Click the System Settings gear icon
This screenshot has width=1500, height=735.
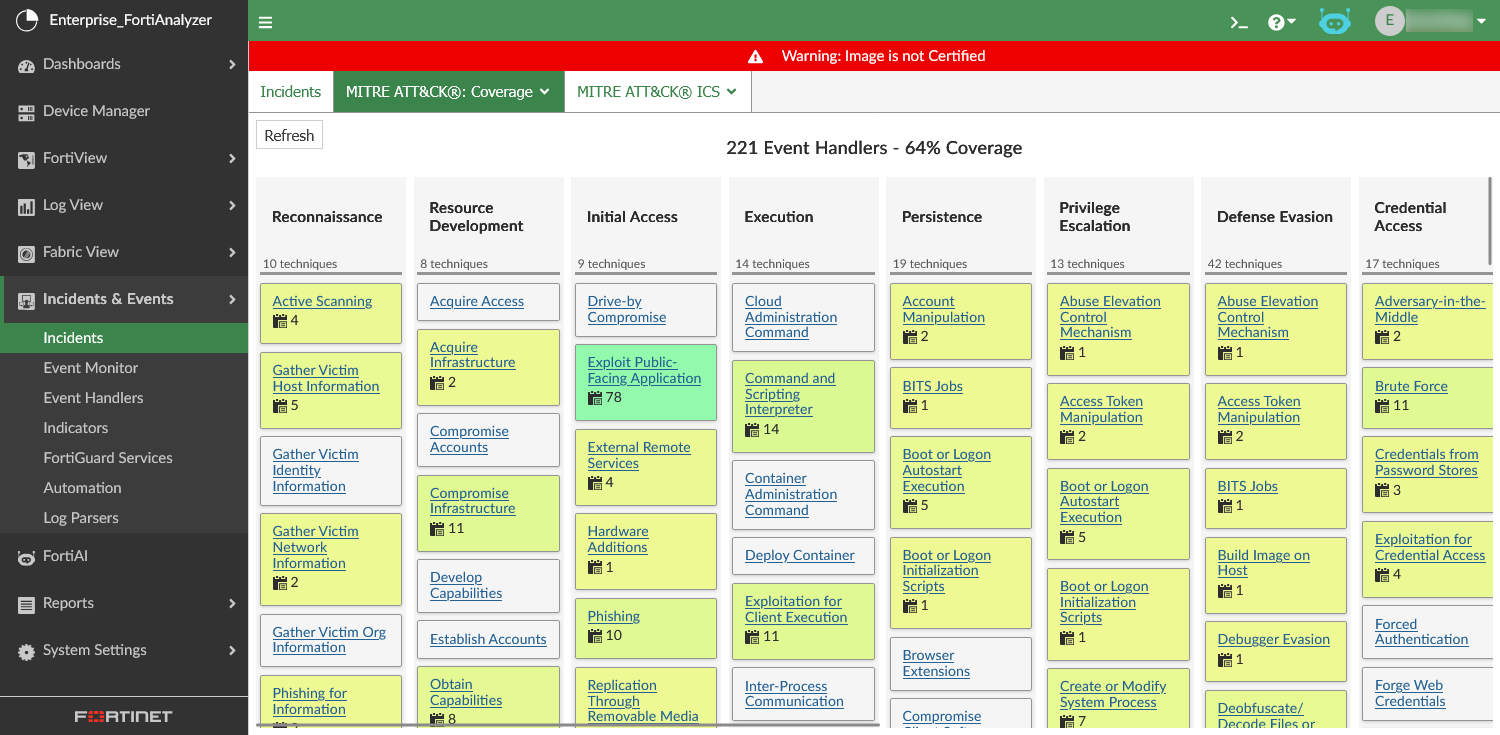27,651
